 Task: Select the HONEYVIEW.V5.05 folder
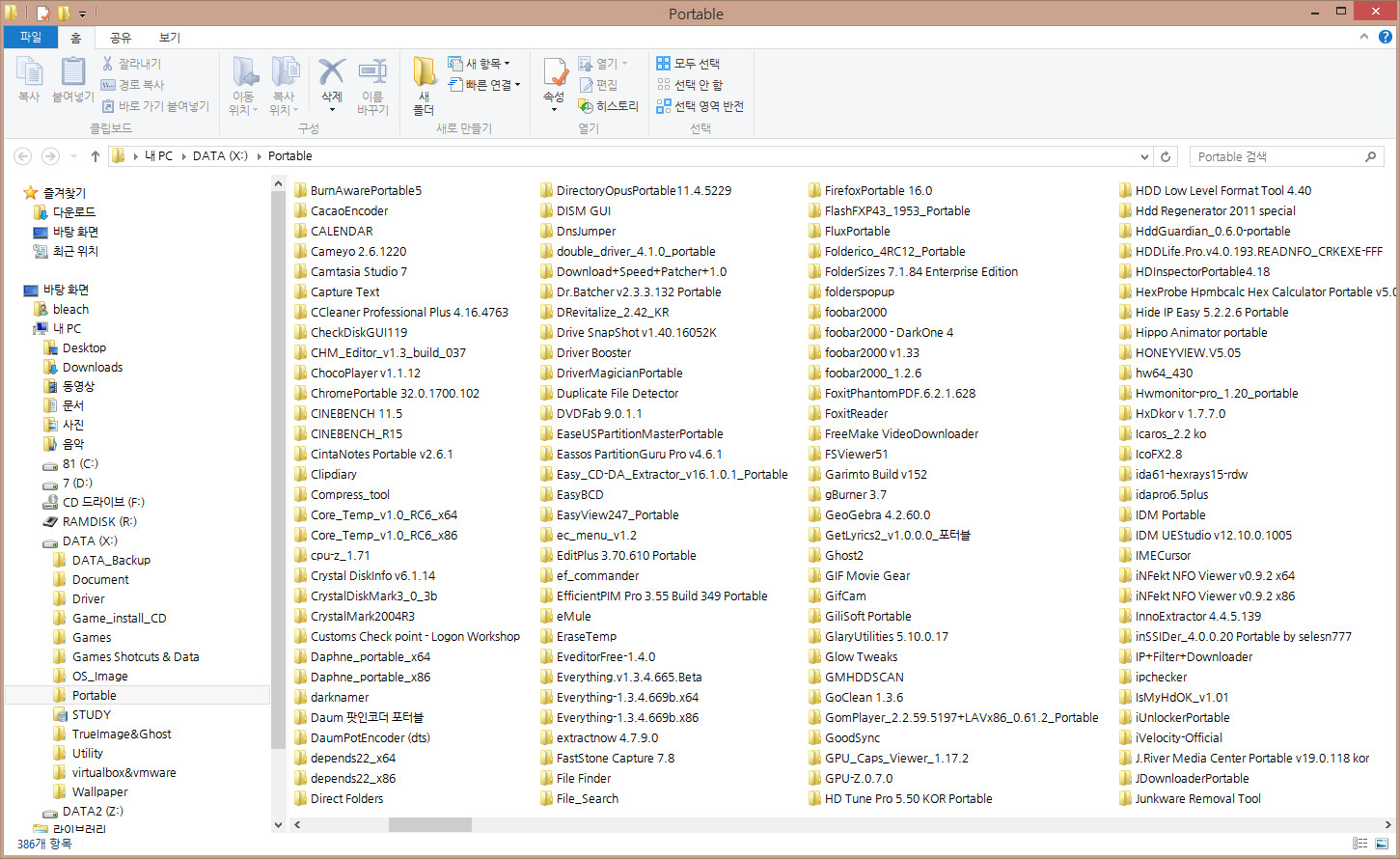pyautogui.click(x=1188, y=352)
